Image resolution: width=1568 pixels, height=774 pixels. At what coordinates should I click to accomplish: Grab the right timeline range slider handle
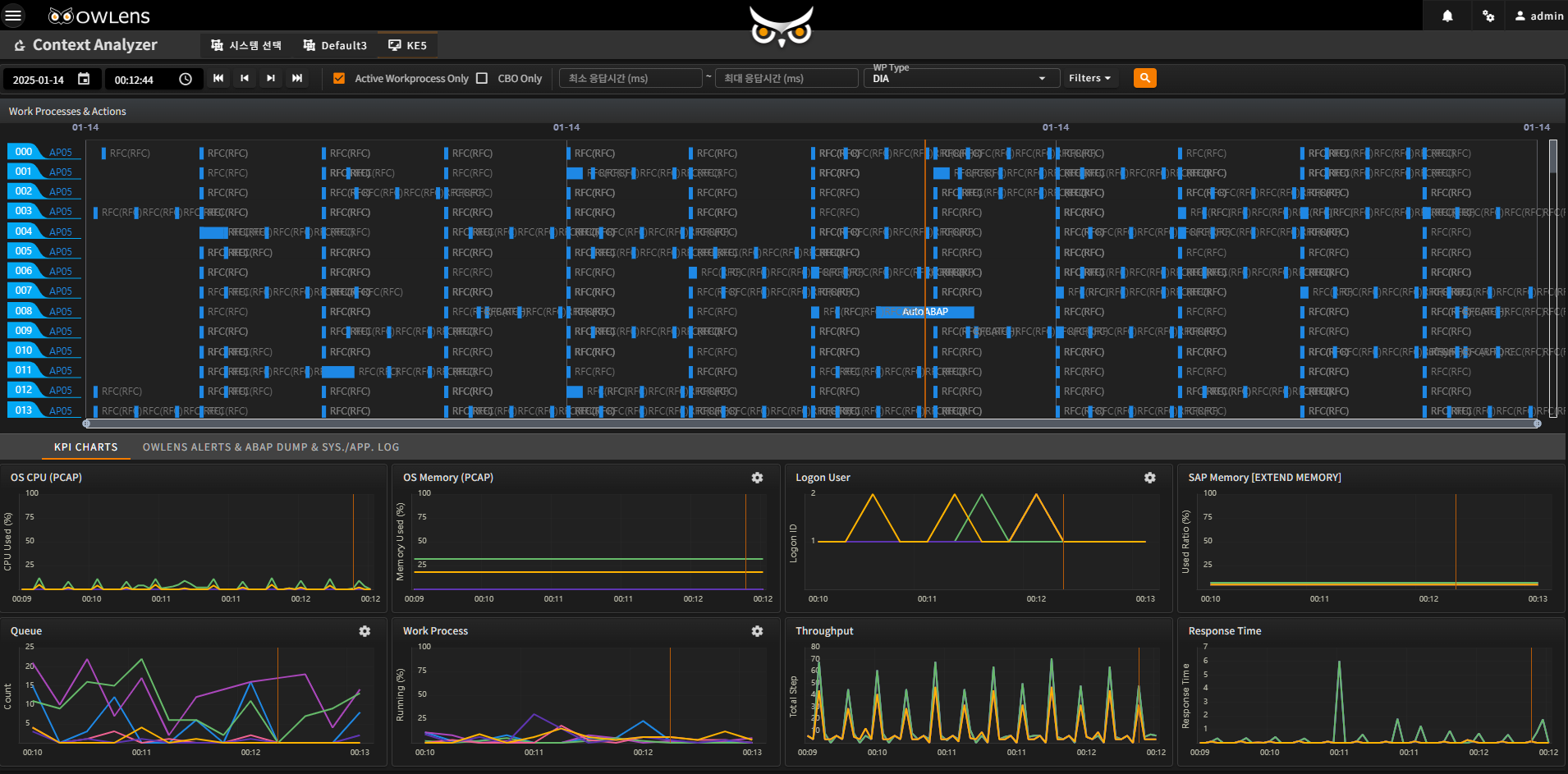click(x=1538, y=424)
